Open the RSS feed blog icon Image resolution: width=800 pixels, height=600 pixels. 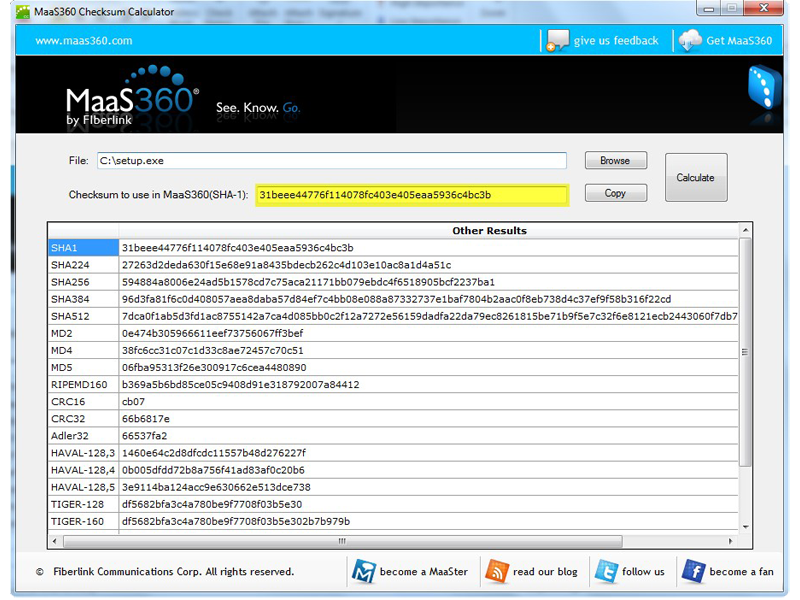click(497, 571)
